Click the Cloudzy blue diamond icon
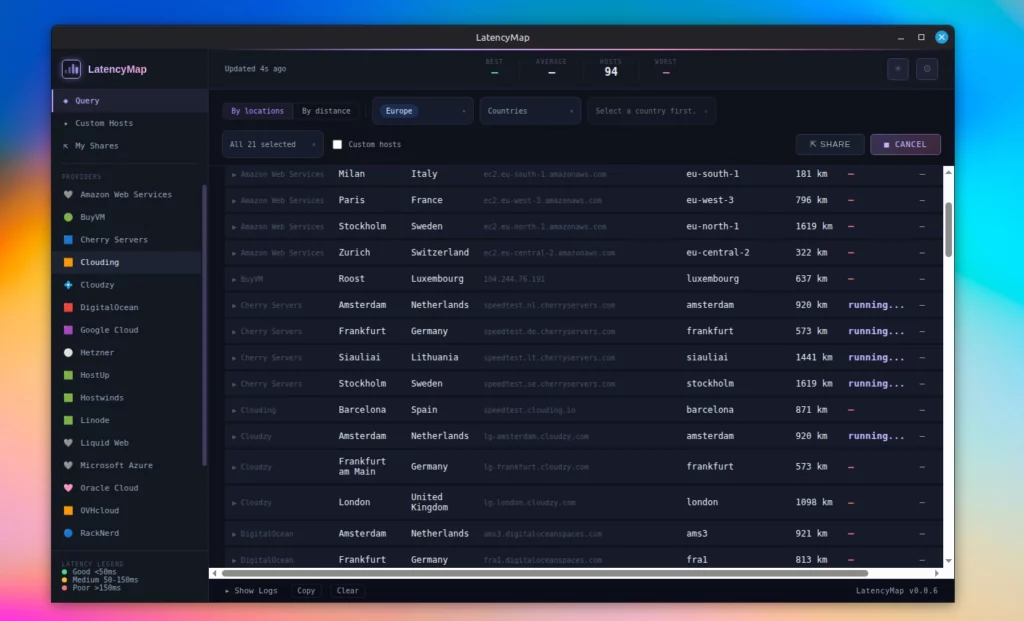This screenshot has height=621, width=1024. (68, 285)
